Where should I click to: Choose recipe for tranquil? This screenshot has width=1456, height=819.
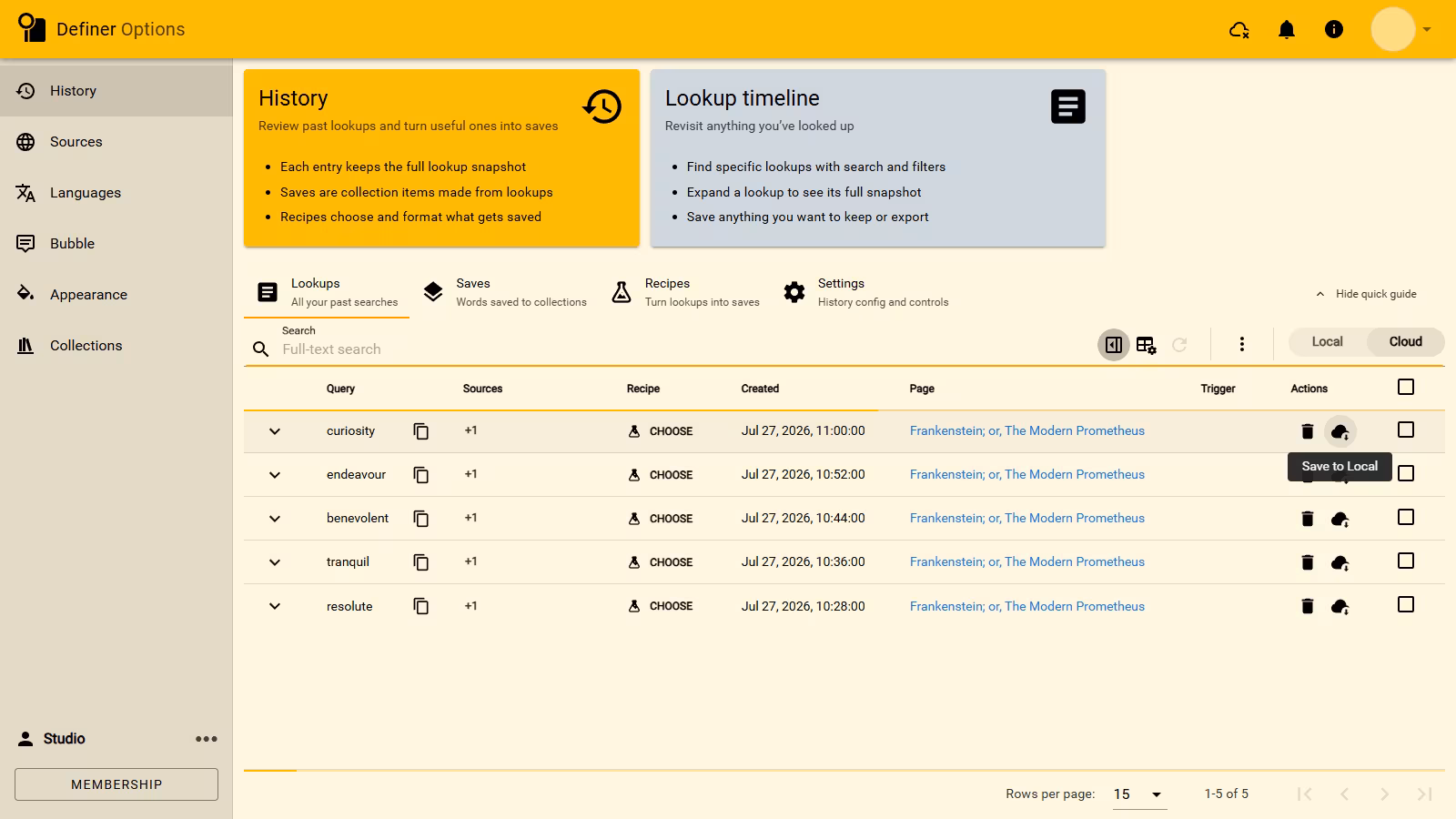coord(661,562)
